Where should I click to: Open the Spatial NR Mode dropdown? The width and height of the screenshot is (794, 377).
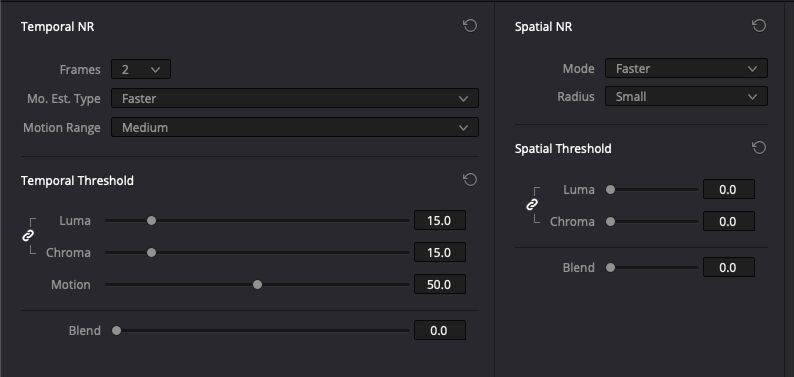tap(686, 68)
